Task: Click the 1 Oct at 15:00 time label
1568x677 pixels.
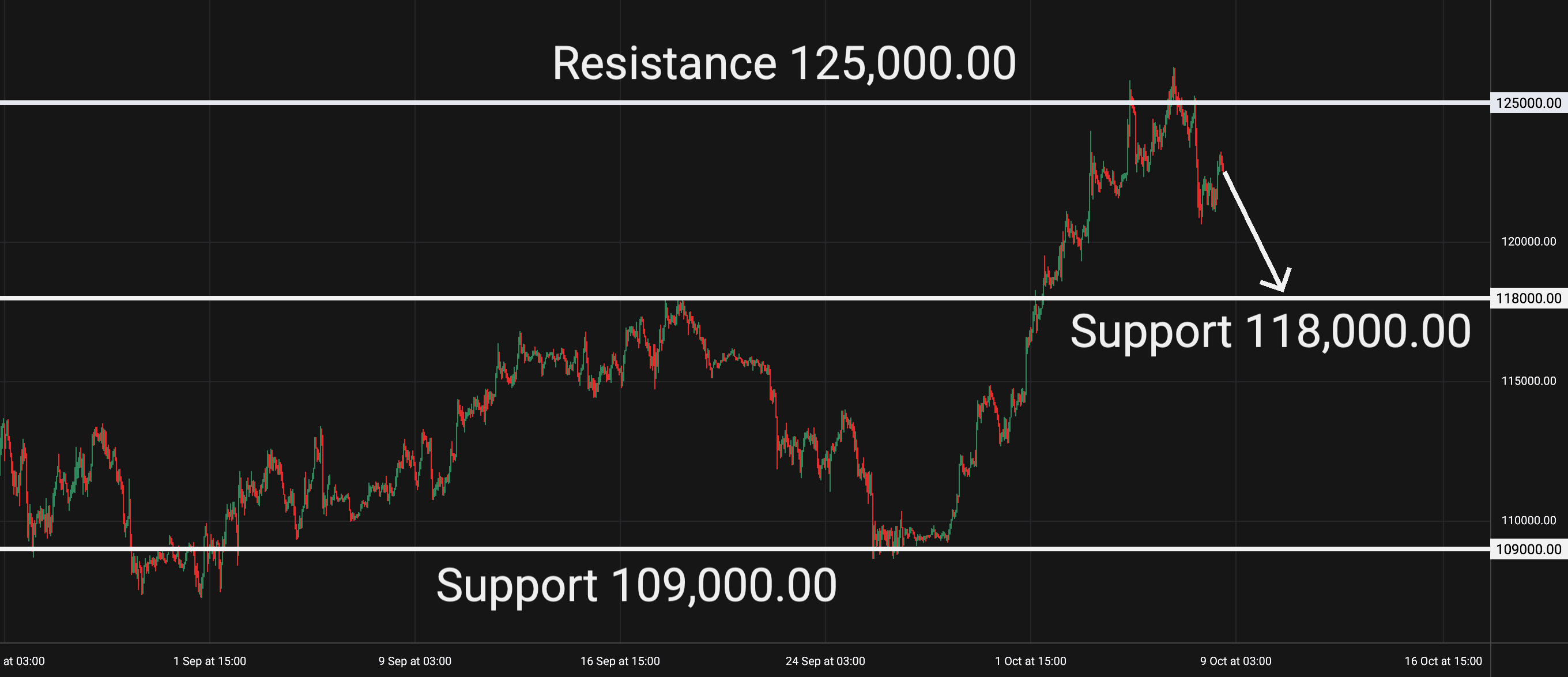Action: (1030, 661)
